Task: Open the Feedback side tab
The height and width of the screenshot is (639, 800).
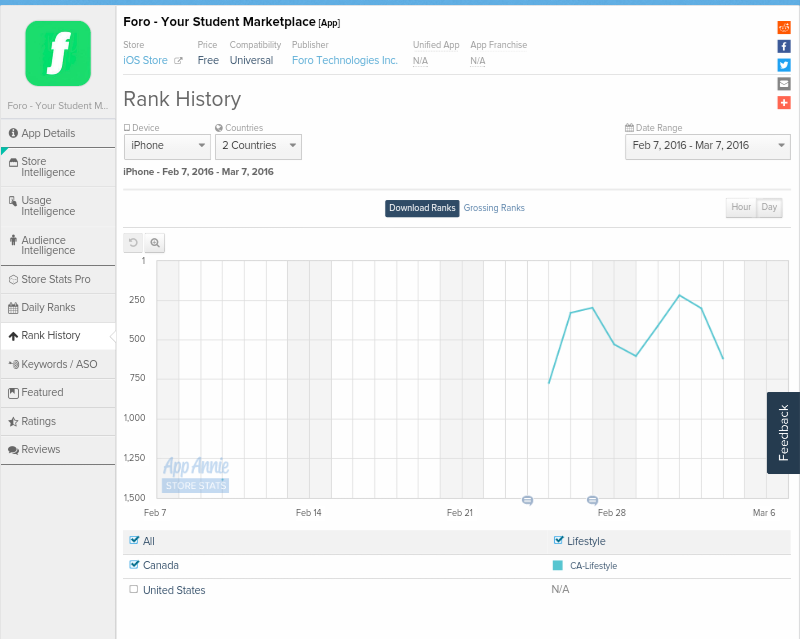Action: coord(783,433)
